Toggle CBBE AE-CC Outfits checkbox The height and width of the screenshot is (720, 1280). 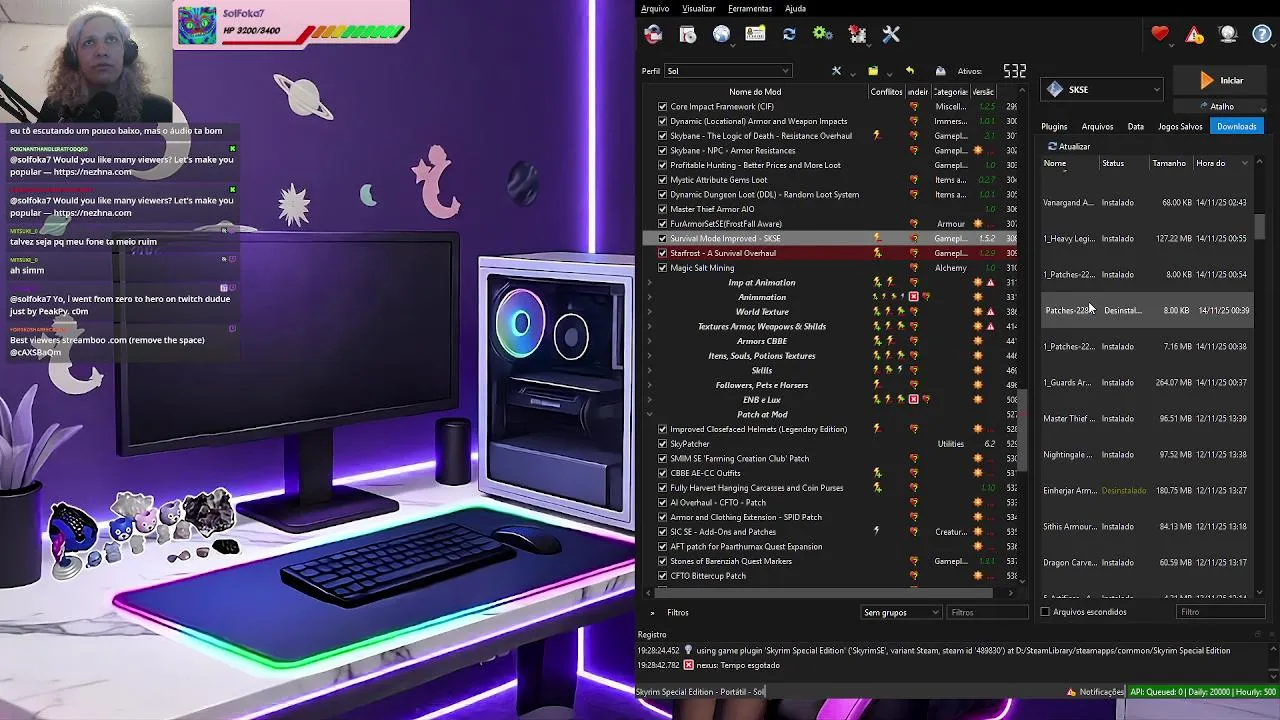click(662, 473)
